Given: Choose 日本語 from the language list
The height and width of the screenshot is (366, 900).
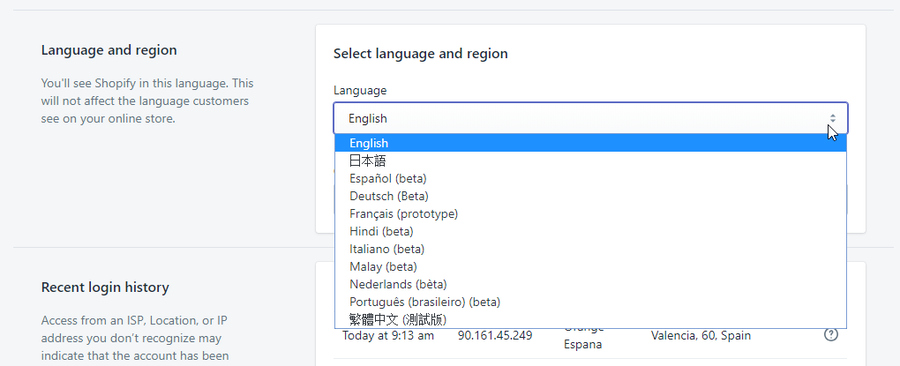Looking at the screenshot, I should (590, 161).
